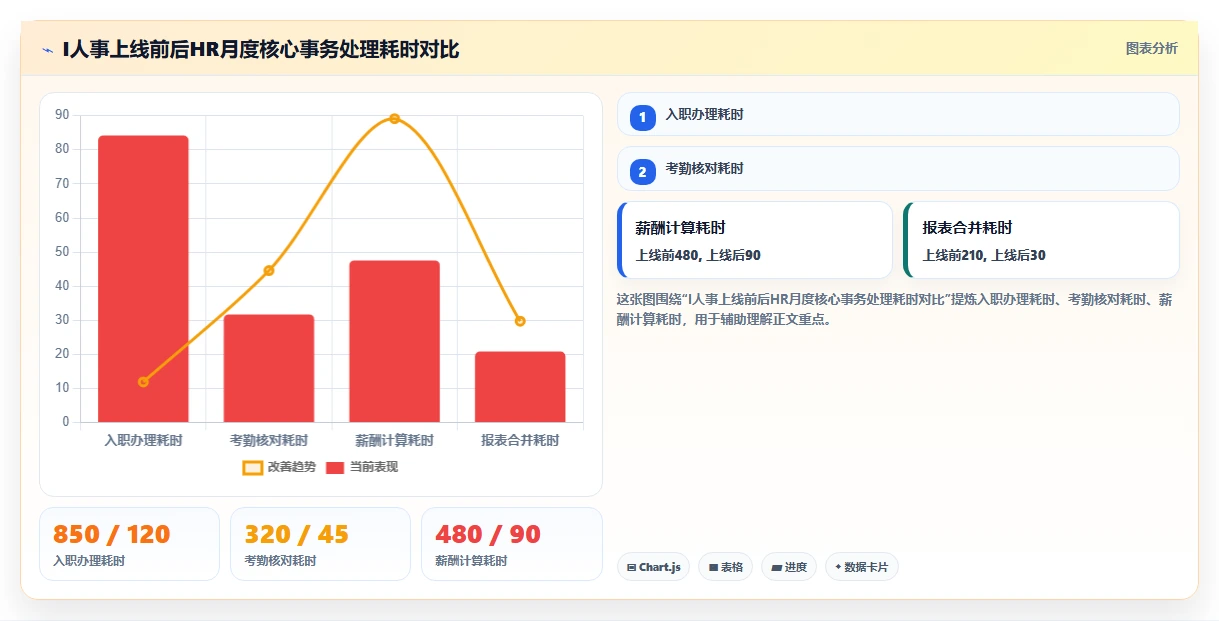Click the 报表合并耗时 red bar

tap(520, 386)
